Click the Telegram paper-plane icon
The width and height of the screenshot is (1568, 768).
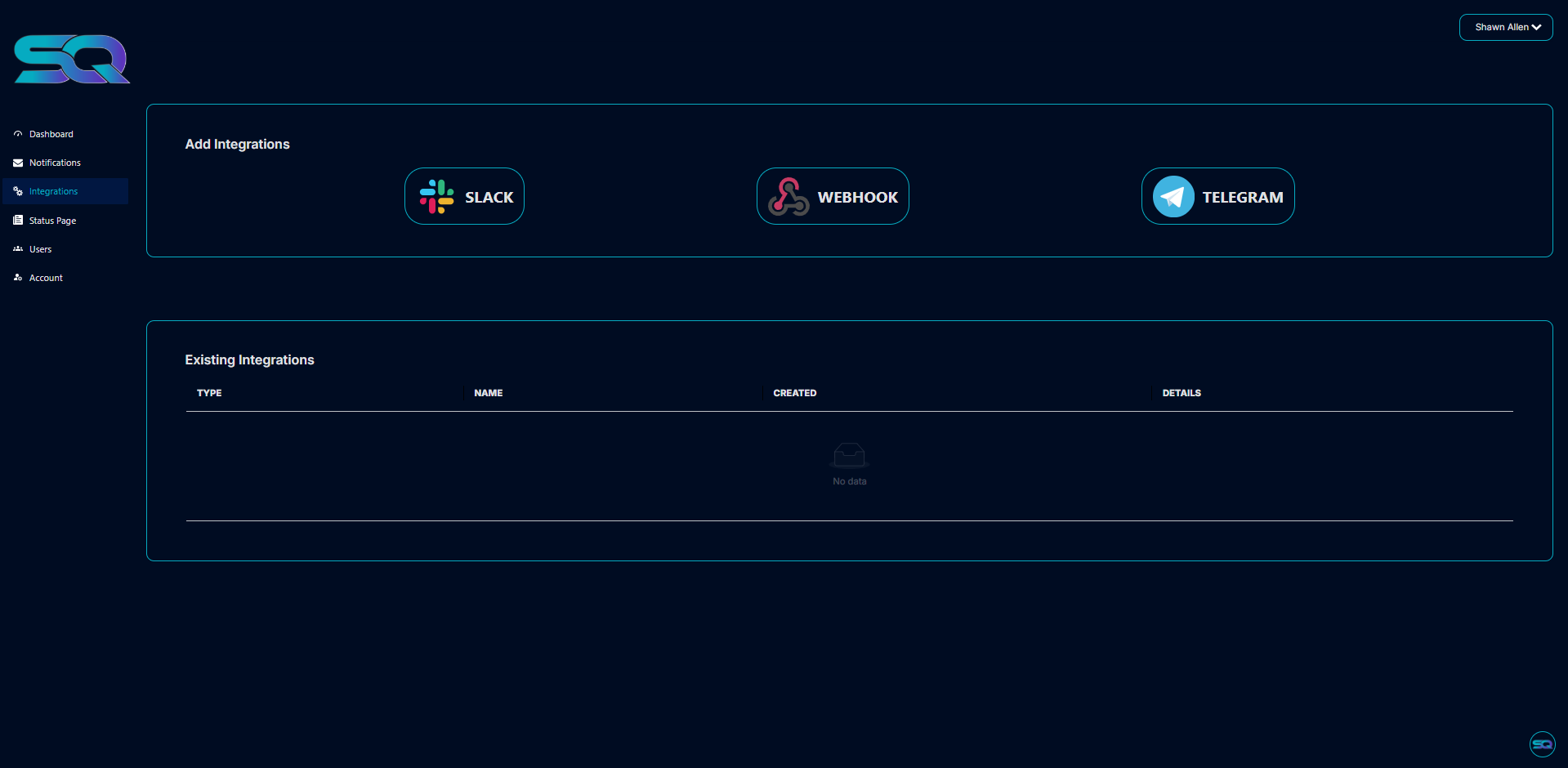[x=1173, y=197]
